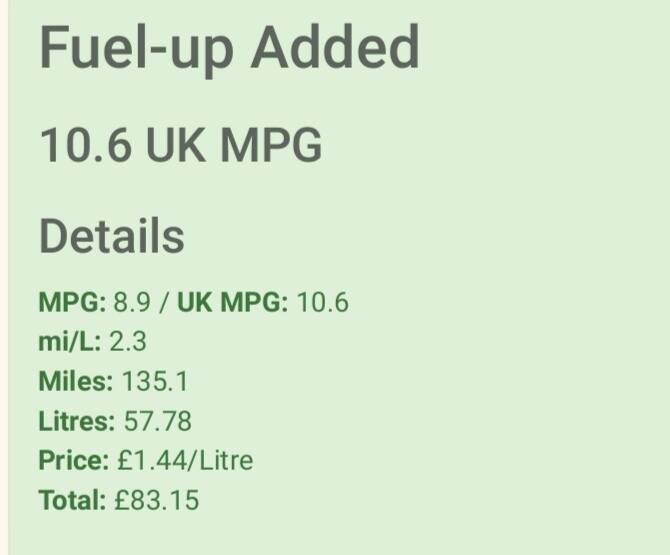Screen dimensions: 670x555
Task: Click the word Added in heading
Action: click(x=335, y=46)
